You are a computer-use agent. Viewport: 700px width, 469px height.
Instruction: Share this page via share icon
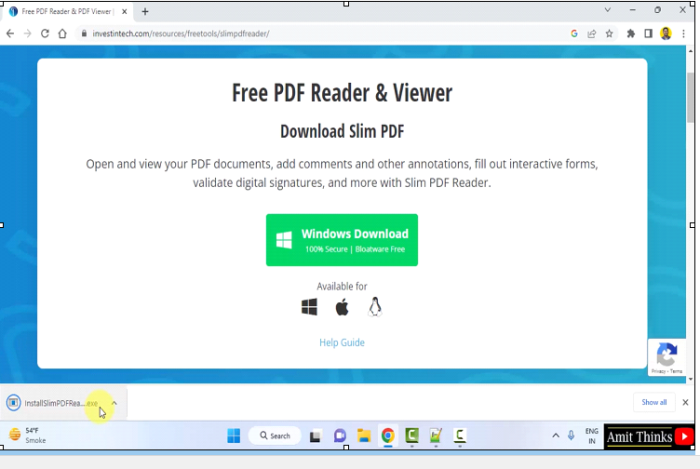[x=592, y=33]
